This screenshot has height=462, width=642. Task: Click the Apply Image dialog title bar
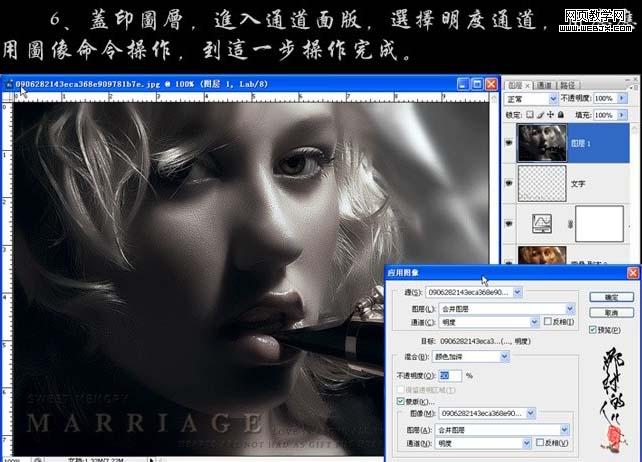point(506,273)
